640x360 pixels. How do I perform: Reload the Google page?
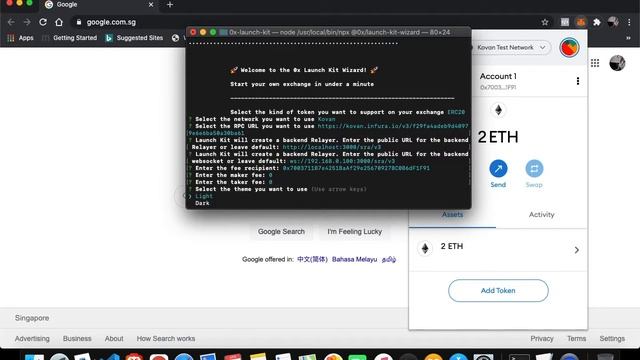[43, 22]
